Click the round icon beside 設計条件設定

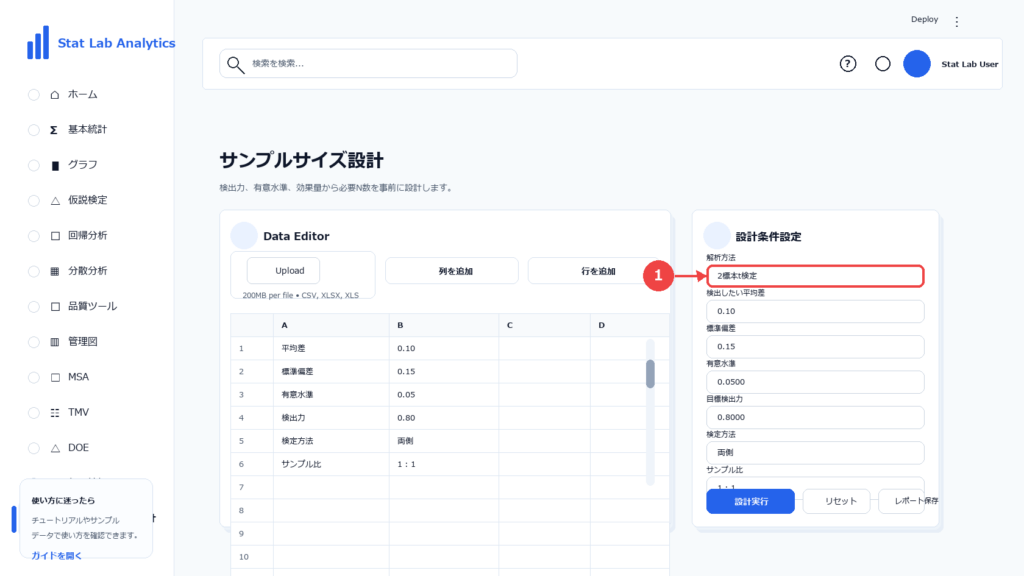pos(716,236)
